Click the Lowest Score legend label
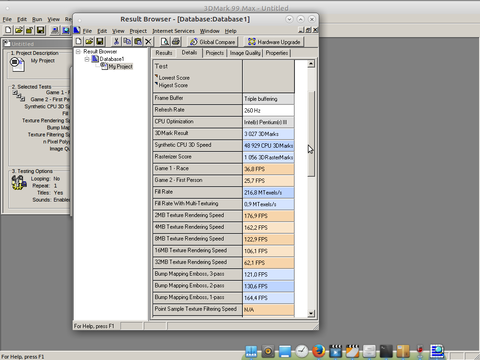 (174, 78)
